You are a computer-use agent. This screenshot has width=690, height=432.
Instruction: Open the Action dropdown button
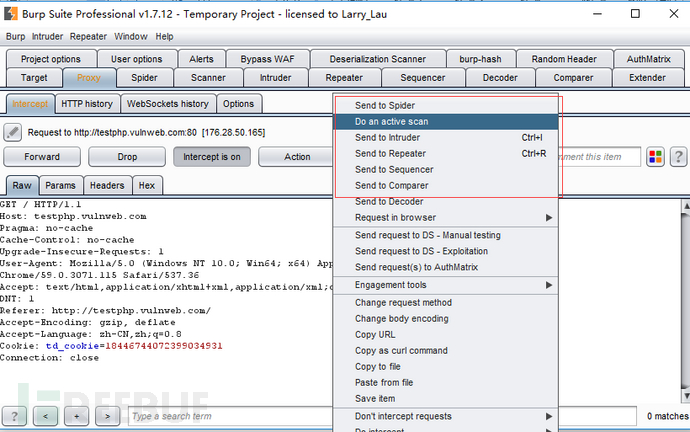point(297,157)
